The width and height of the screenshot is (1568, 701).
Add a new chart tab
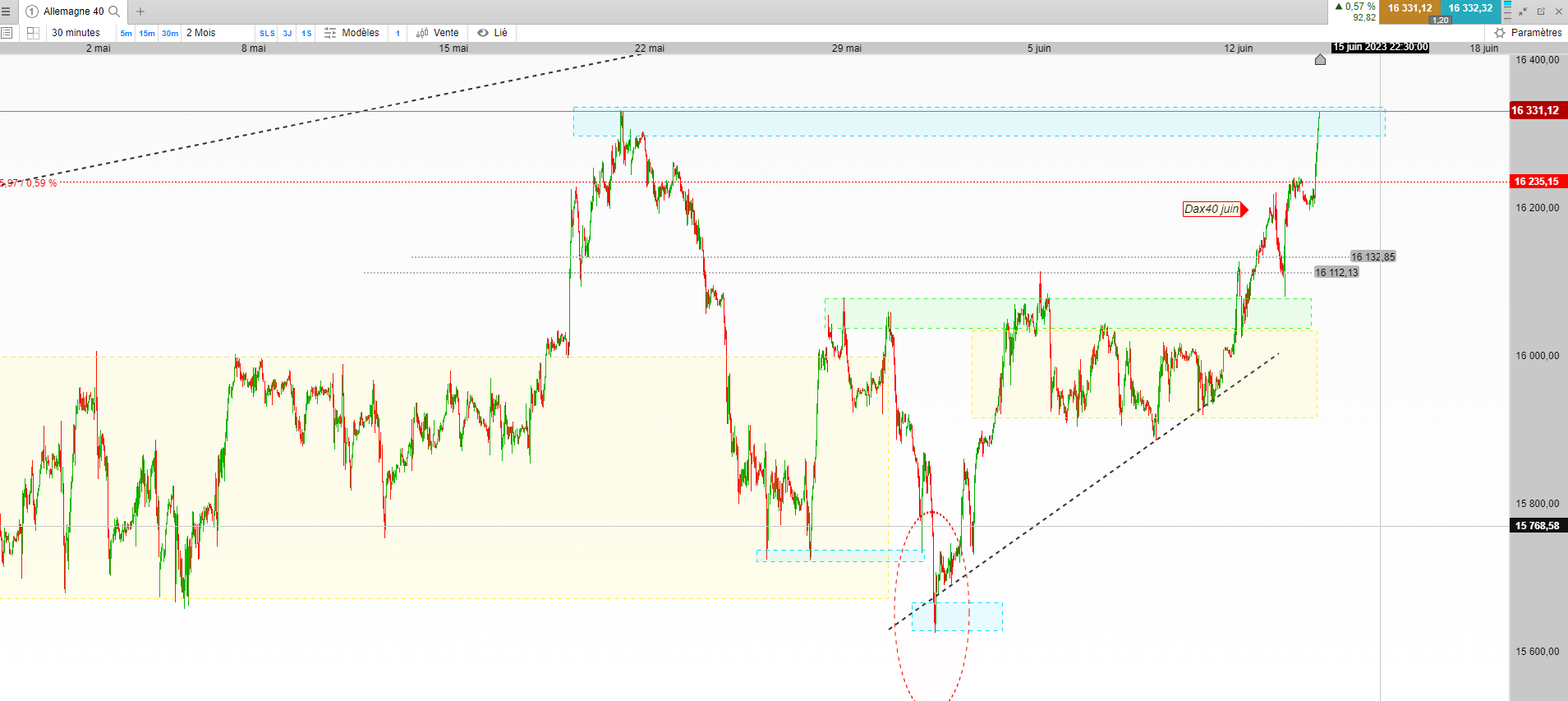click(x=140, y=12)
